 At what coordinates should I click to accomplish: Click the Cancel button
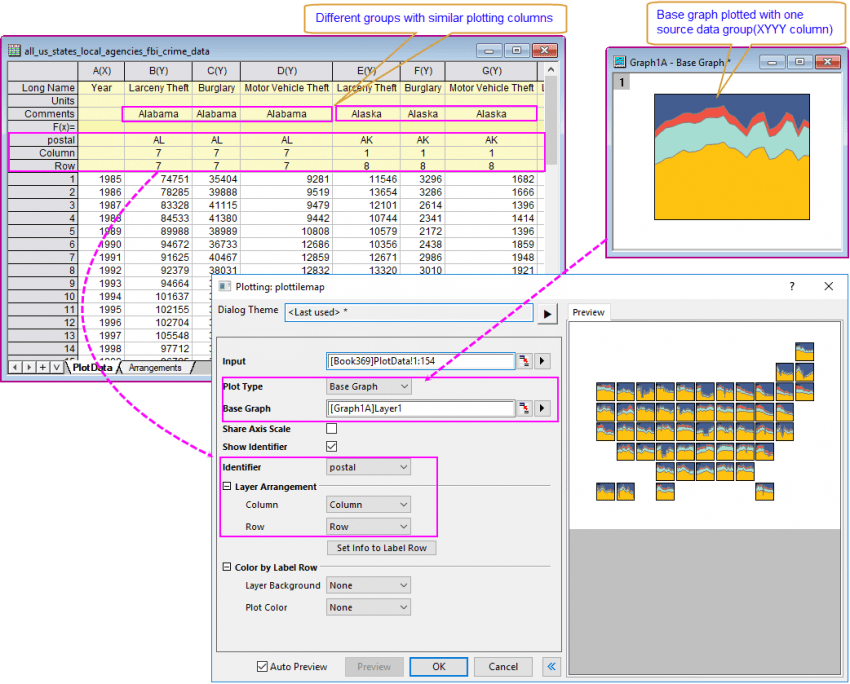click(503, 667)
